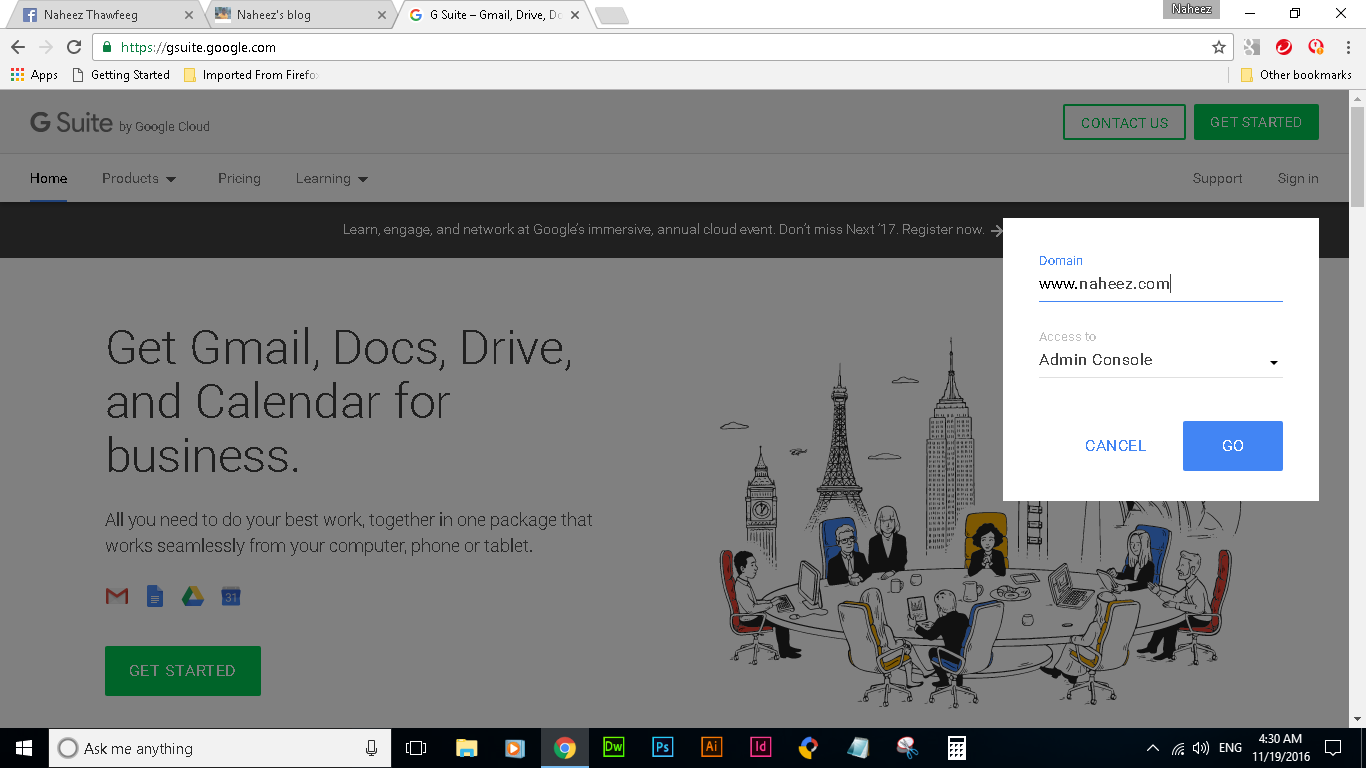Open the Getting Started bookmark
The height and width of the screenshot is (768, 1366).
tap(121, 75)
